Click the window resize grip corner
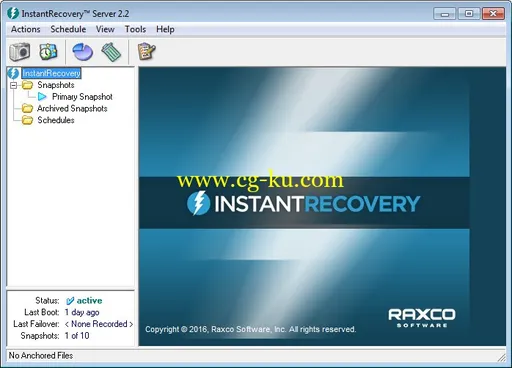This screenshot has height=368, width=512. [x=501, y=357]
